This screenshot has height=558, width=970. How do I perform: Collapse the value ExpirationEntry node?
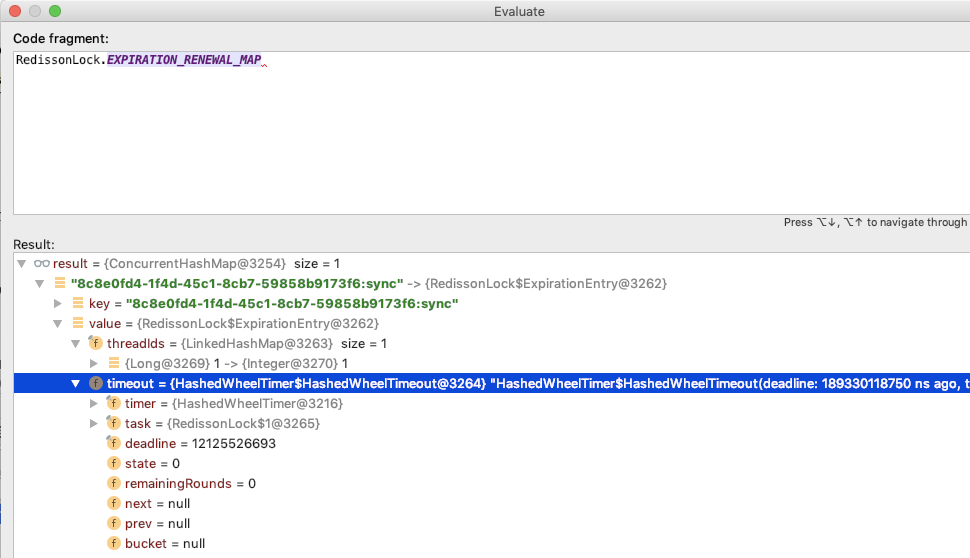pos(58,324)
